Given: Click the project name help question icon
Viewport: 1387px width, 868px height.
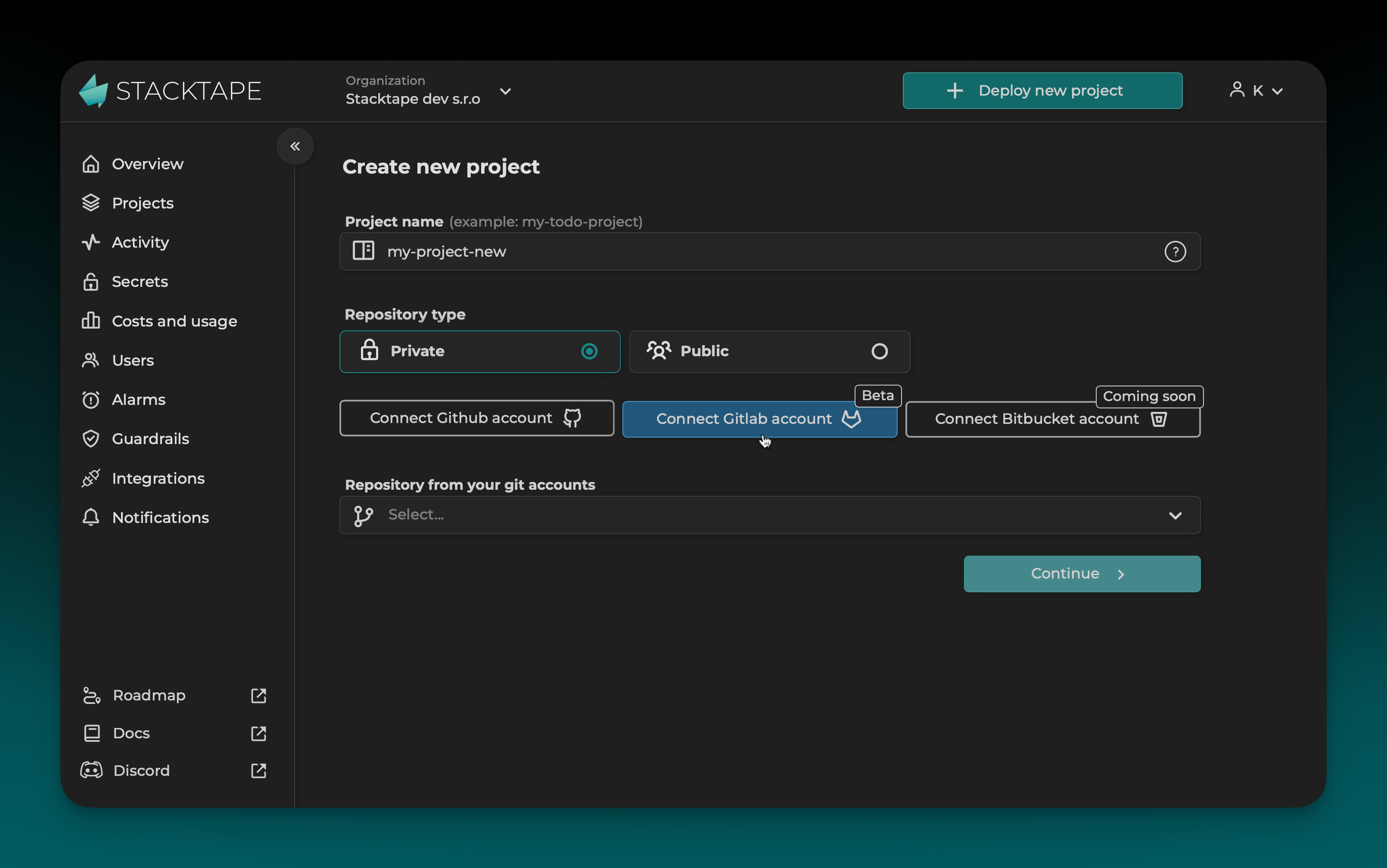Looking at the screenshot, I should coord(1175,252).
